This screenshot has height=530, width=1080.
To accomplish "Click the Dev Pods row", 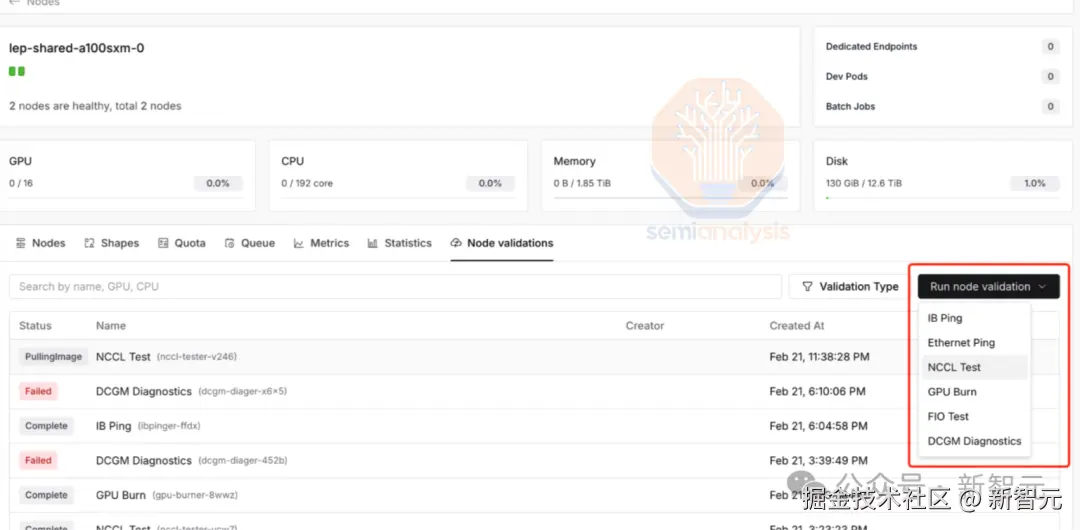I will click(942, 77).
